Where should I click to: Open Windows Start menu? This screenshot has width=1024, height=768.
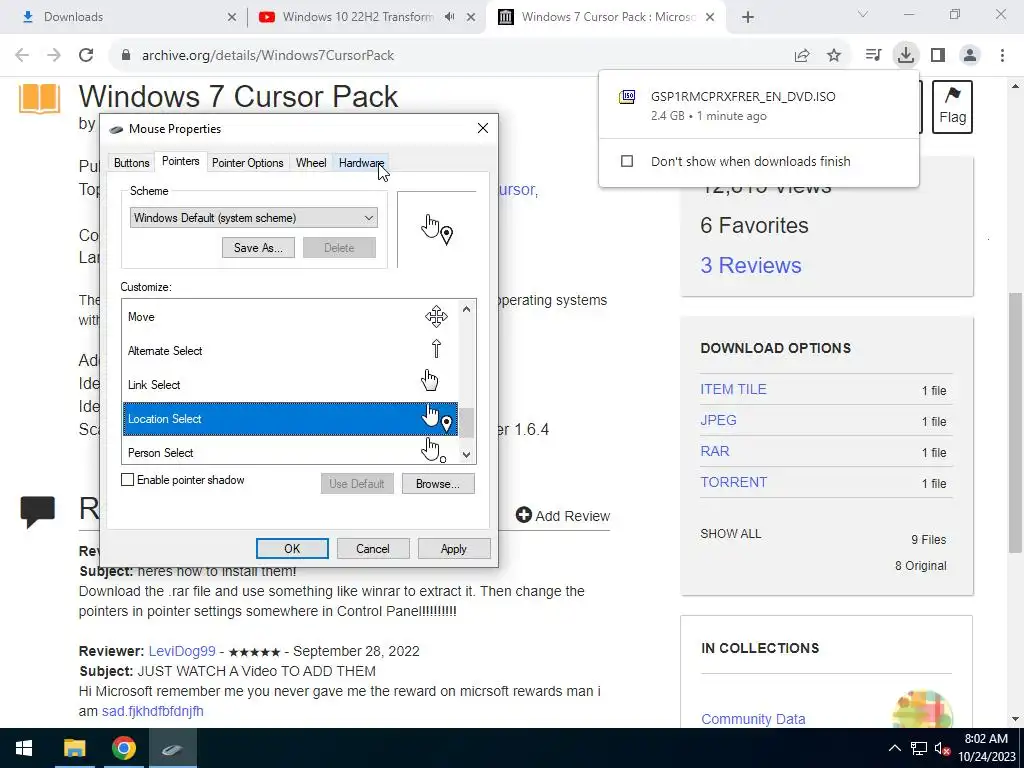point(24,748)
